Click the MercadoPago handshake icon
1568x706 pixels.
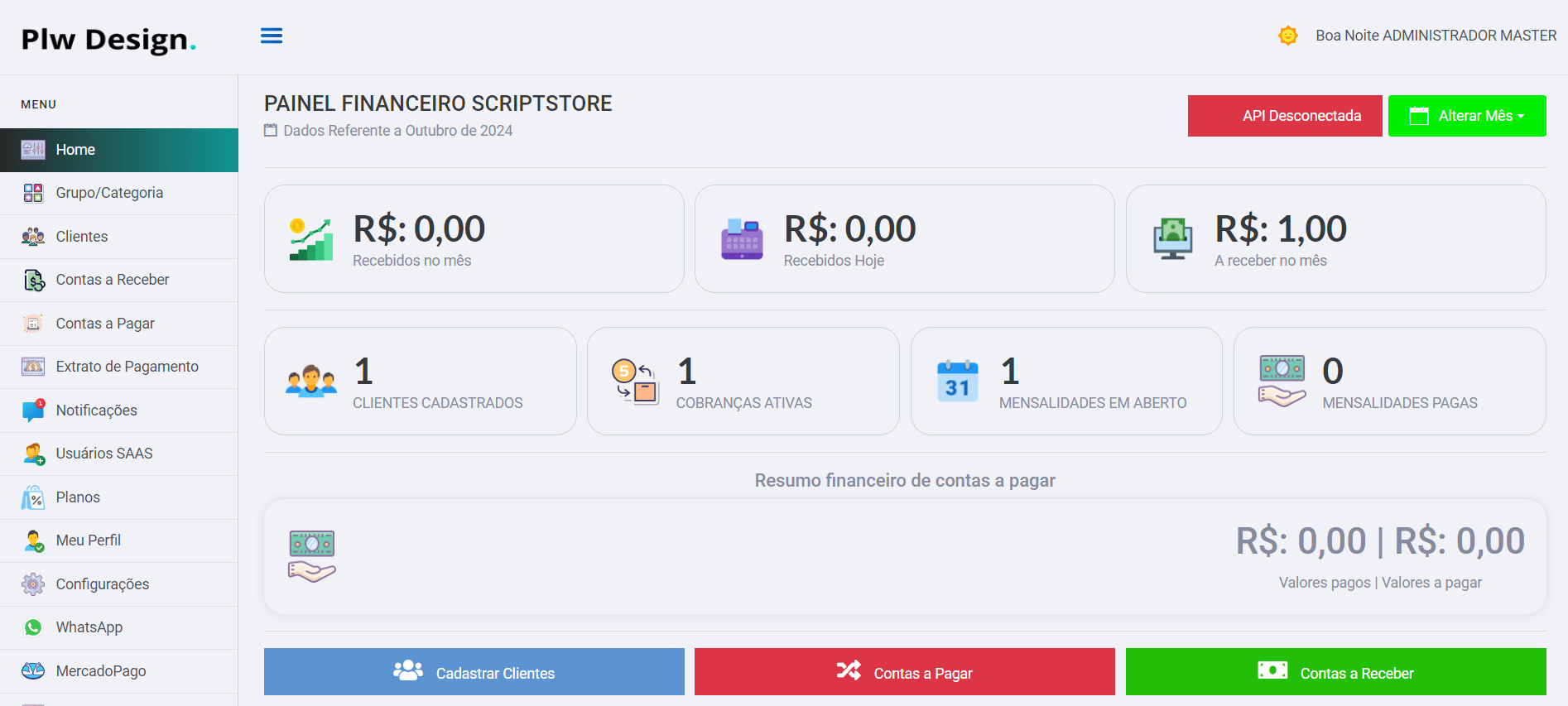[33, 670]
